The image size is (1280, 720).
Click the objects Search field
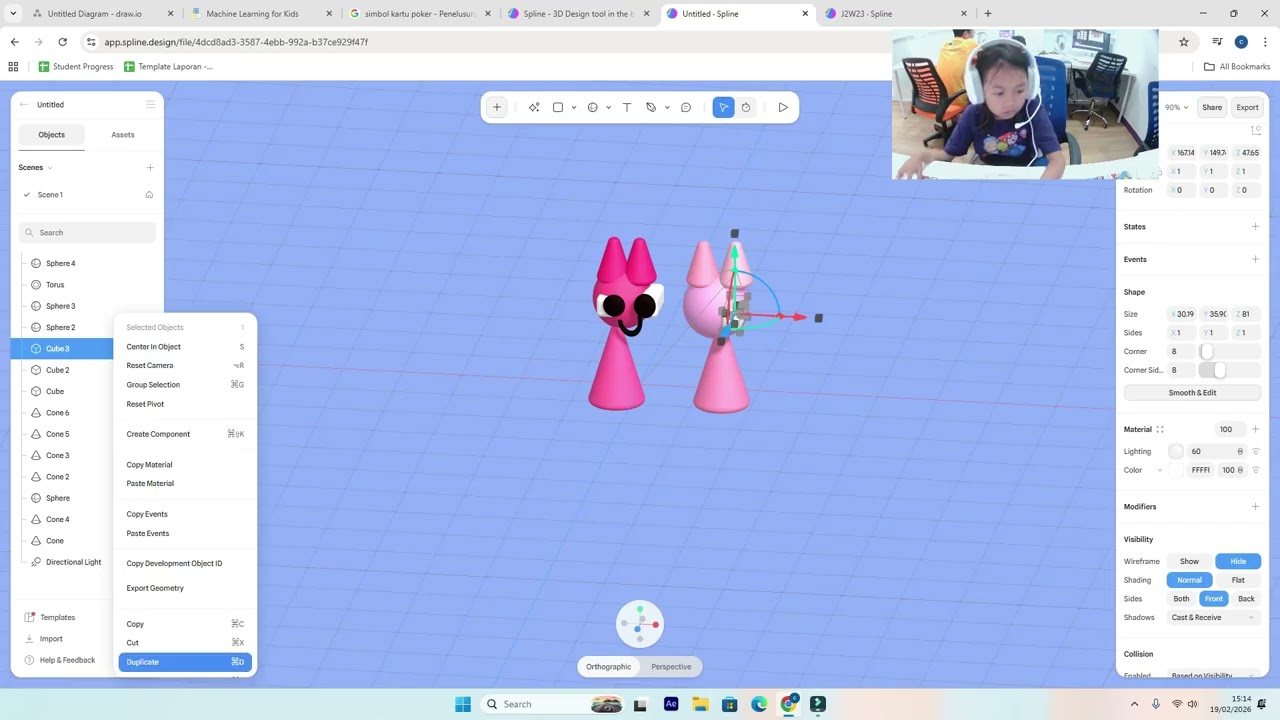click(87, 233)
